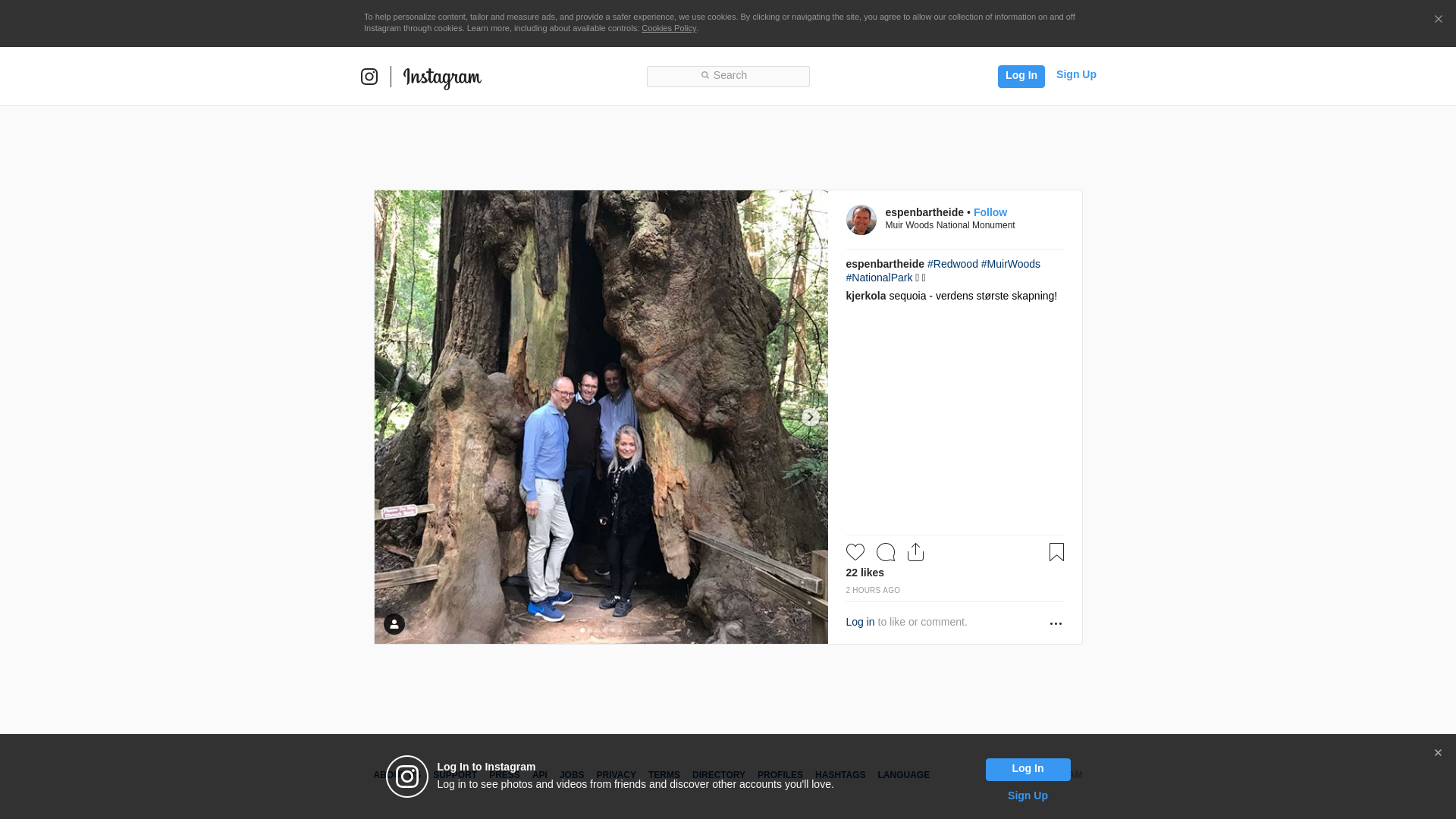Open the PRIVACY footer link
The width and height of the screenshot is (1456, 819).
click(x=616, y=775)
